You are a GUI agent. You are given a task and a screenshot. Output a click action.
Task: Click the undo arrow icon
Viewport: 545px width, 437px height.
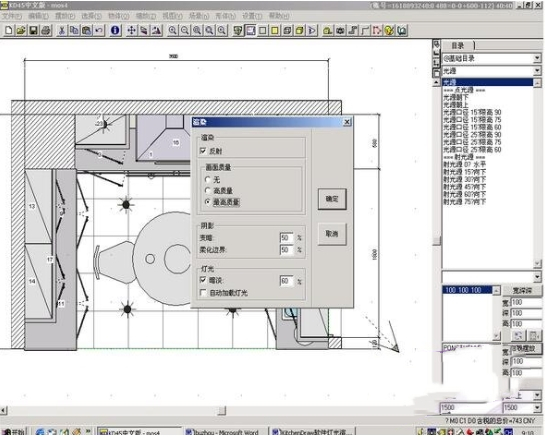tap(99, 31)
